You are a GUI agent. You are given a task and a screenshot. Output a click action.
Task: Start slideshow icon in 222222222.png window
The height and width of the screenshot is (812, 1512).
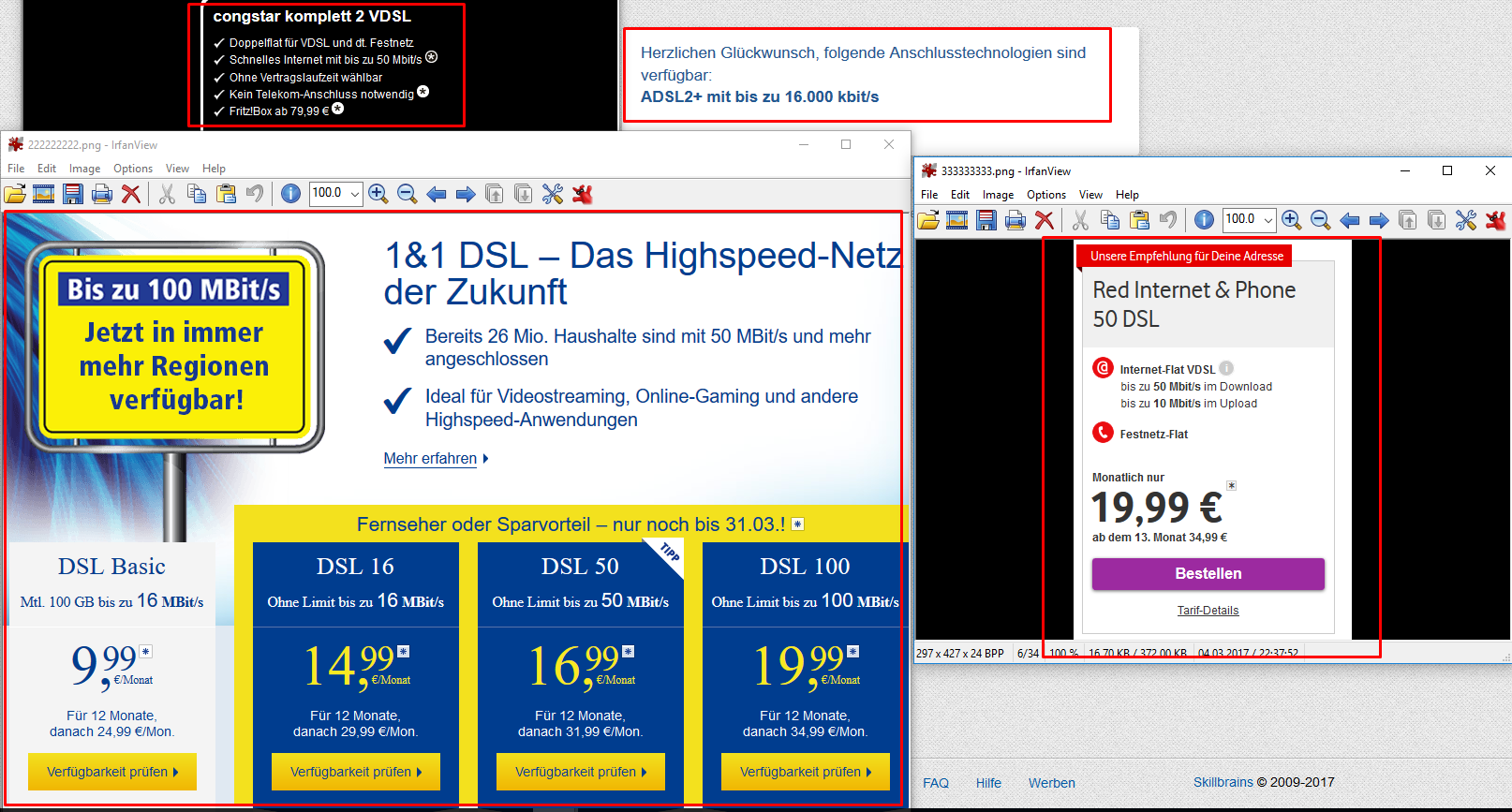(44, 194)
